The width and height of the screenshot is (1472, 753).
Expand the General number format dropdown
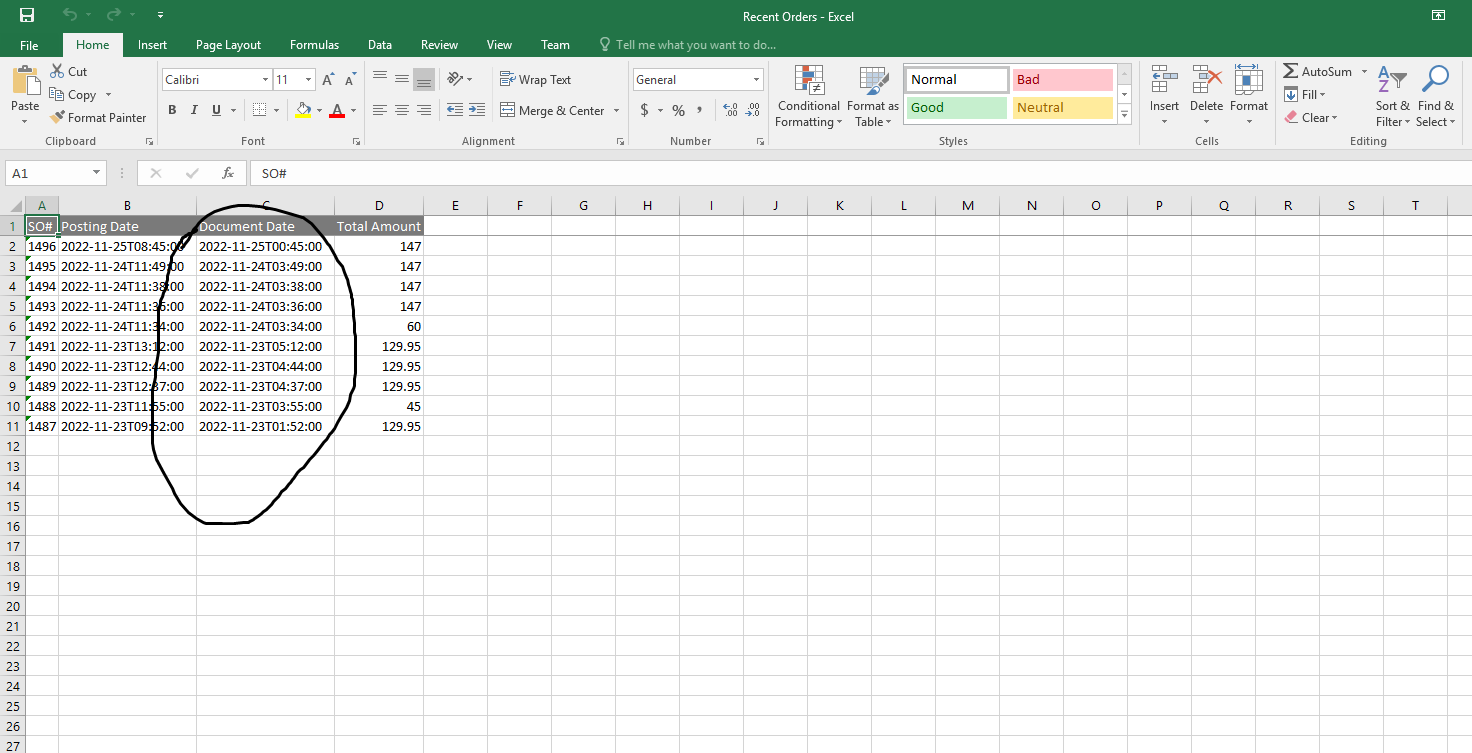tap(756, 80)
